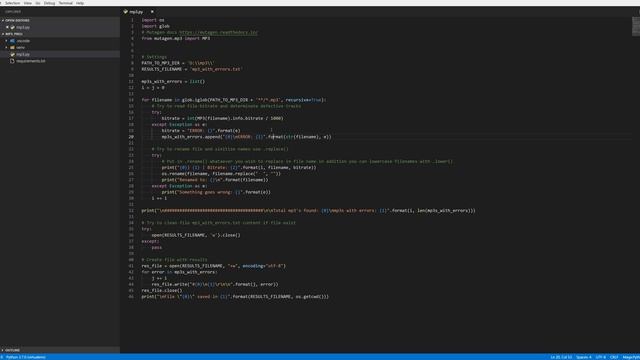
Task: Click the Python icon on the editor tab
Action: pyautogui.click(x=125, y=12)
